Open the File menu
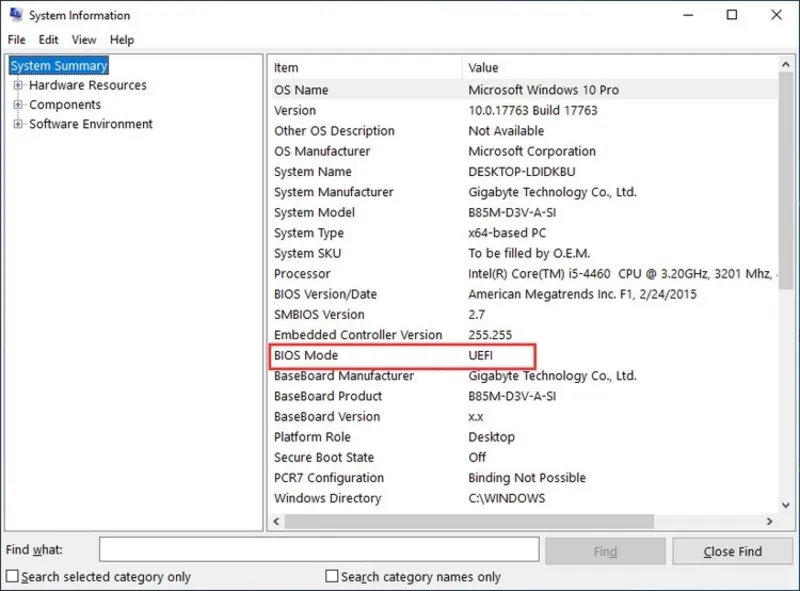The image size is (800, 591). [16, 40]
